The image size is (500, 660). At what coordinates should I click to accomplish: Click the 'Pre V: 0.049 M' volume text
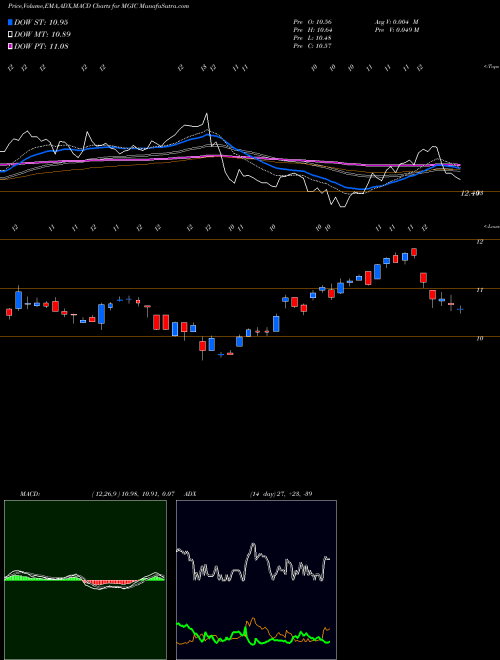click(x=396, y=30)
